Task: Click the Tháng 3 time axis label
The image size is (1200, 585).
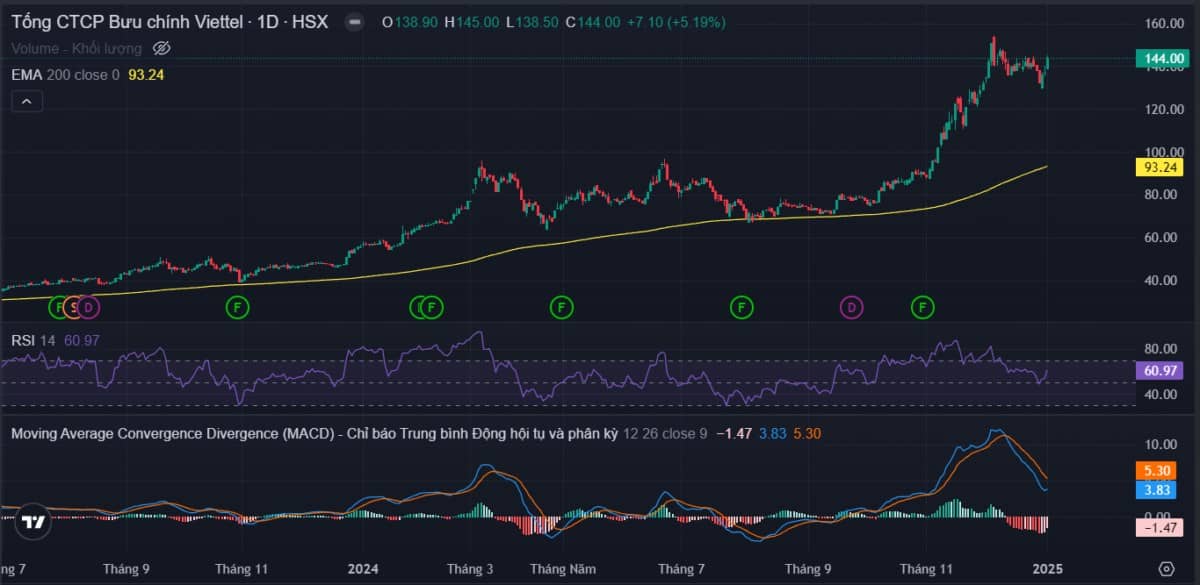Action: (470, 568)
